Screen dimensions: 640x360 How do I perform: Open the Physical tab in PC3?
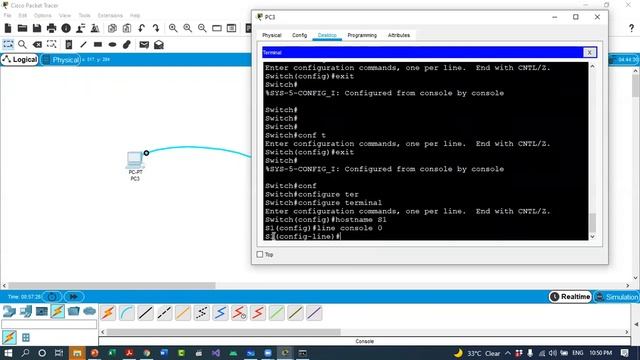[x=272, y=35]
